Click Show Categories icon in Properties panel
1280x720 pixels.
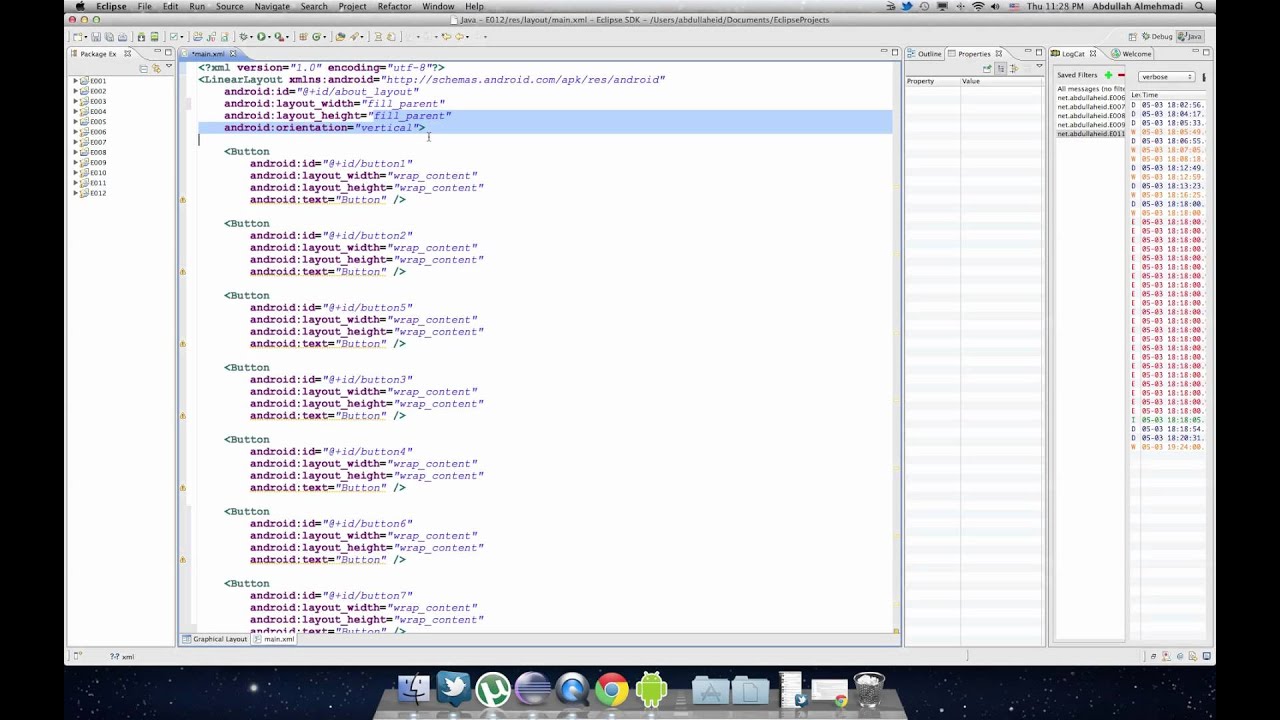[x=1001, y=69]
